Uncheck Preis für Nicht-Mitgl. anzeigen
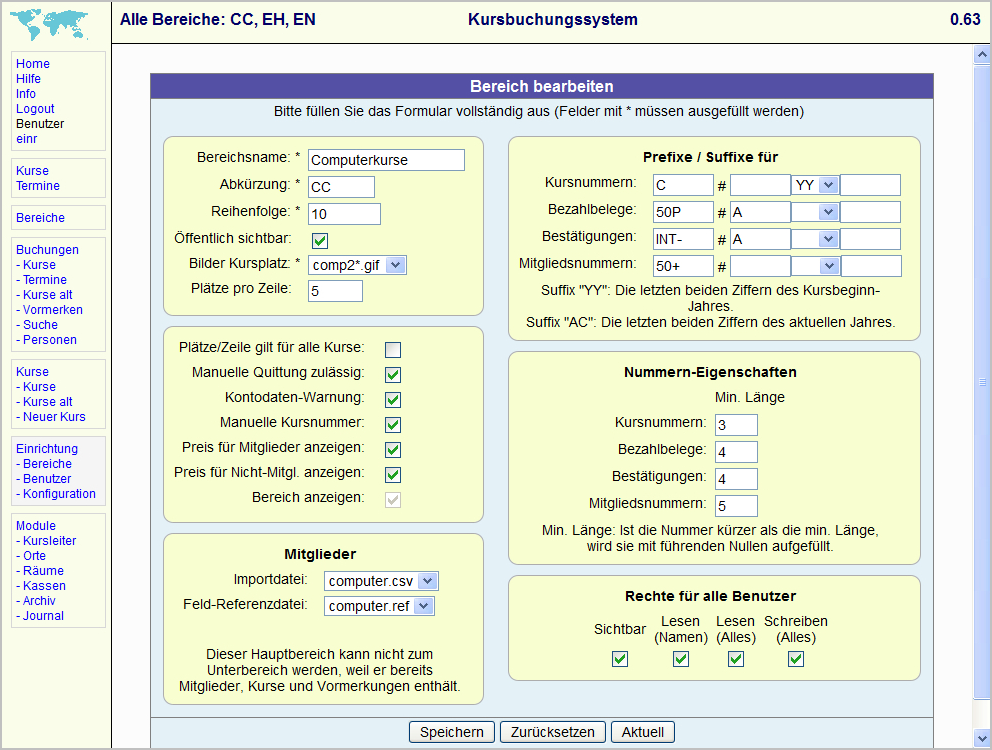Image resolution: width=992 pixels, height=750 pixels. click(x=393, y=475)
